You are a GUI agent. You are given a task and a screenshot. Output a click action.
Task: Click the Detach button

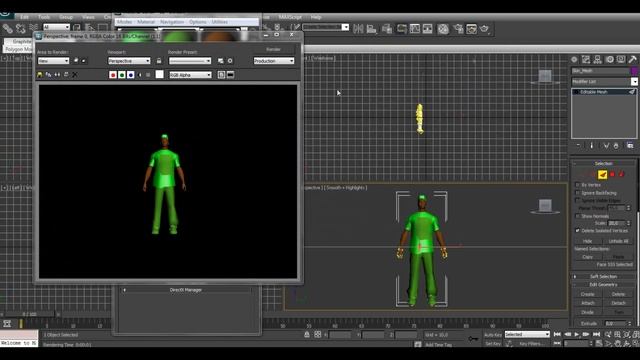point(618,303)
